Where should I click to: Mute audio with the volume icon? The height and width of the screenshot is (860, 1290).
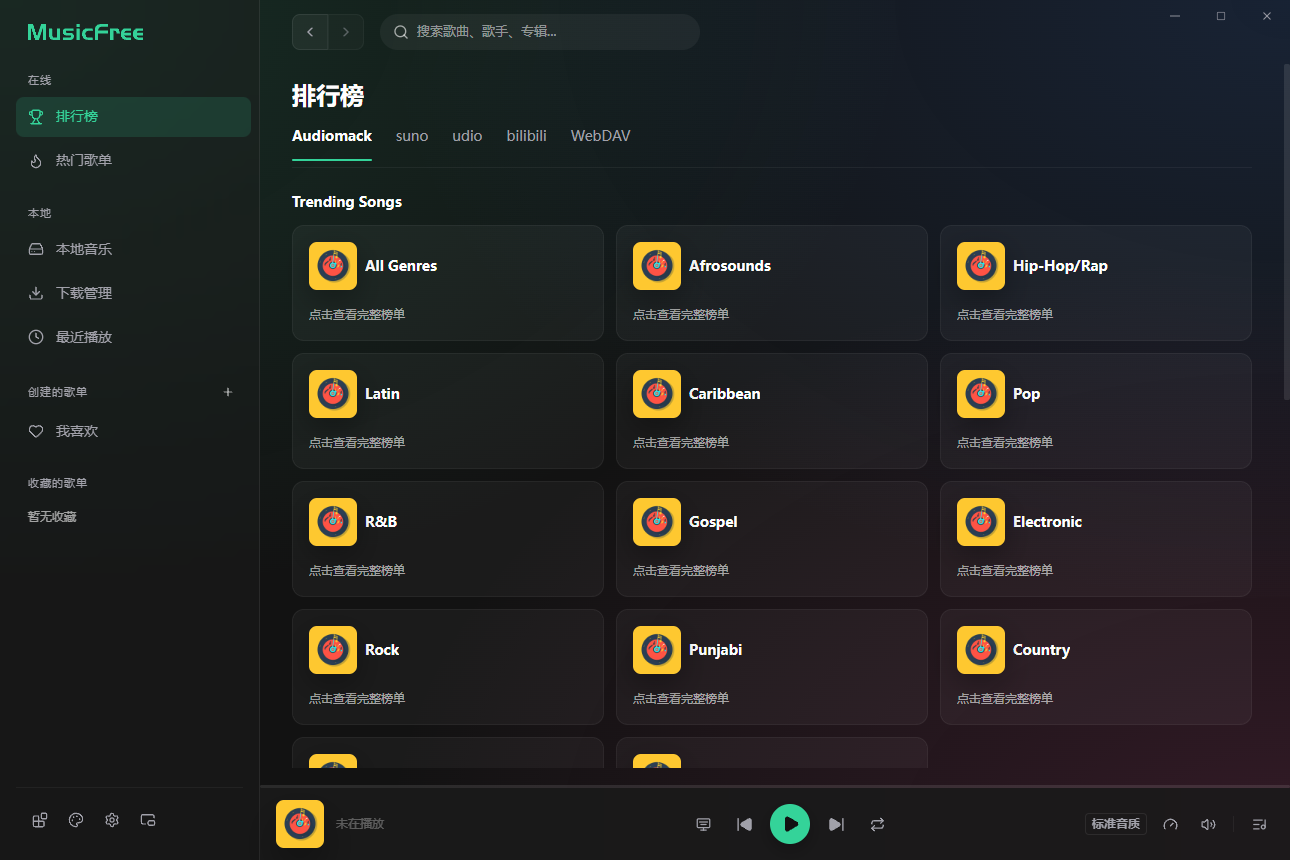tap(1208, 824)
